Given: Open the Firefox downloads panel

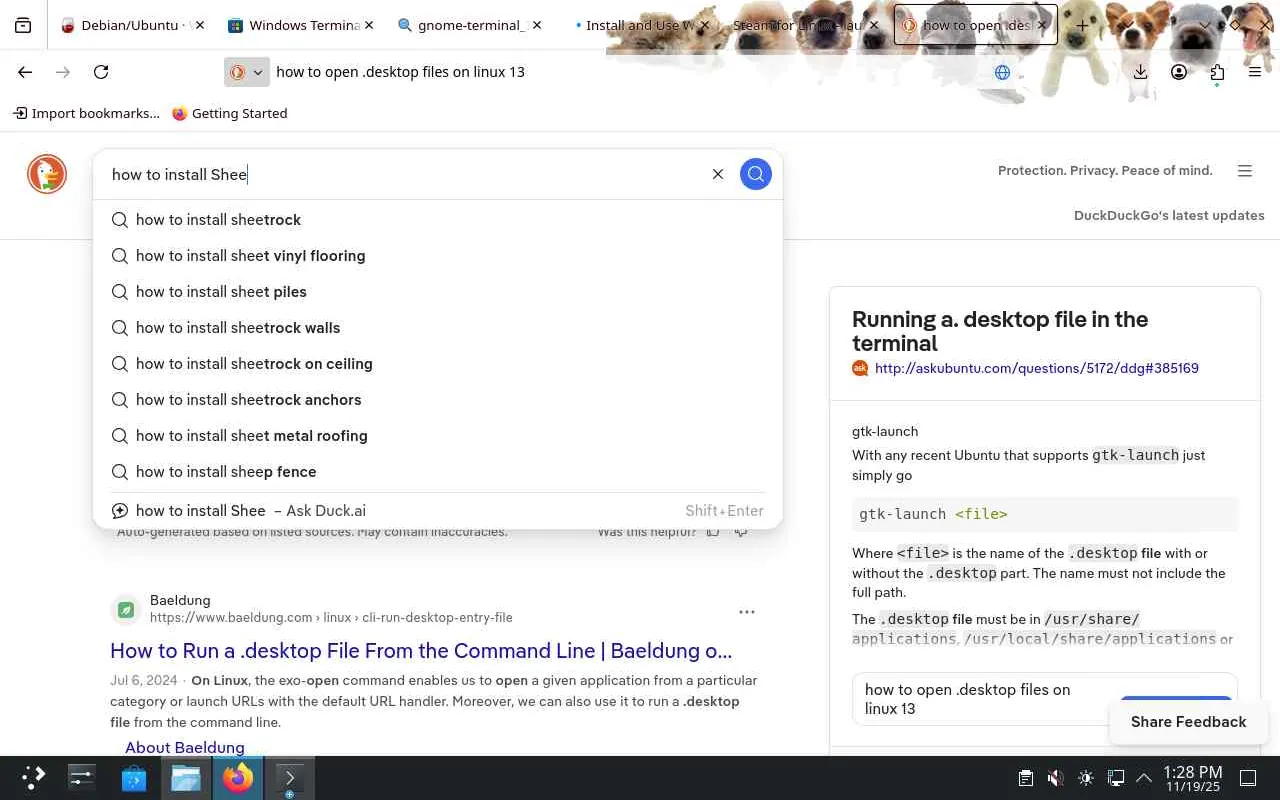Looking at the screenshot, I should click(1141, 72).
